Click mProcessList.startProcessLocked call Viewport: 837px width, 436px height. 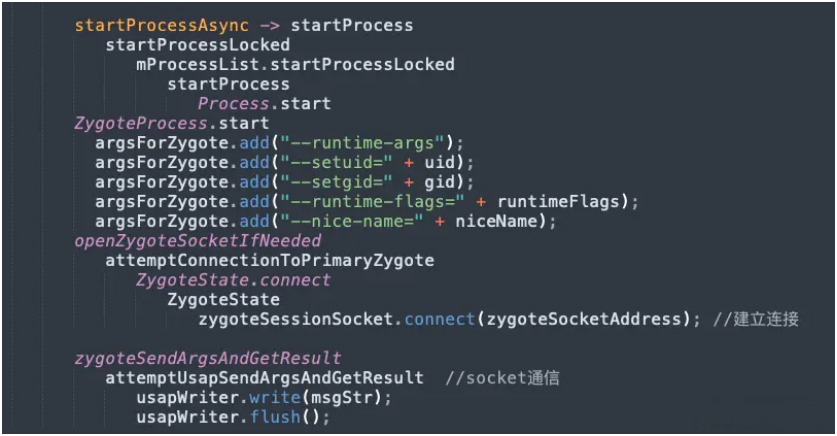point(295,65)
